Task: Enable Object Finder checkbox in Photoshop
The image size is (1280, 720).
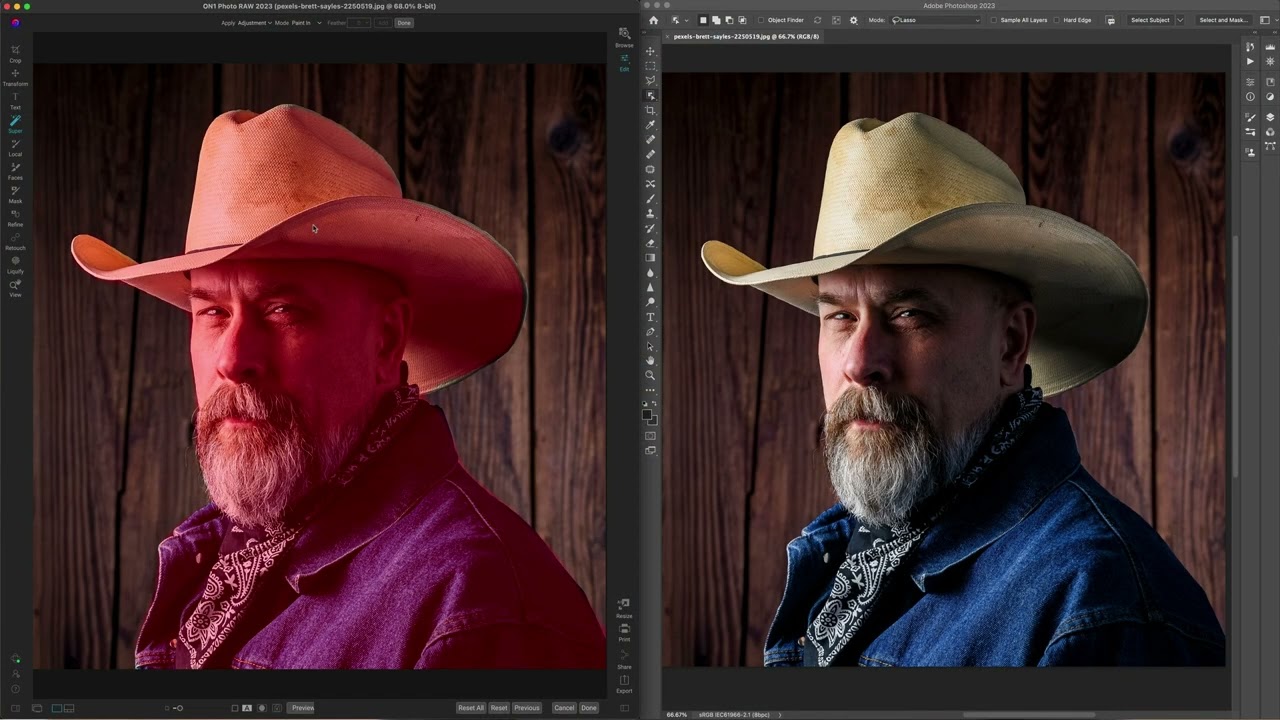Action: point(761,20)
